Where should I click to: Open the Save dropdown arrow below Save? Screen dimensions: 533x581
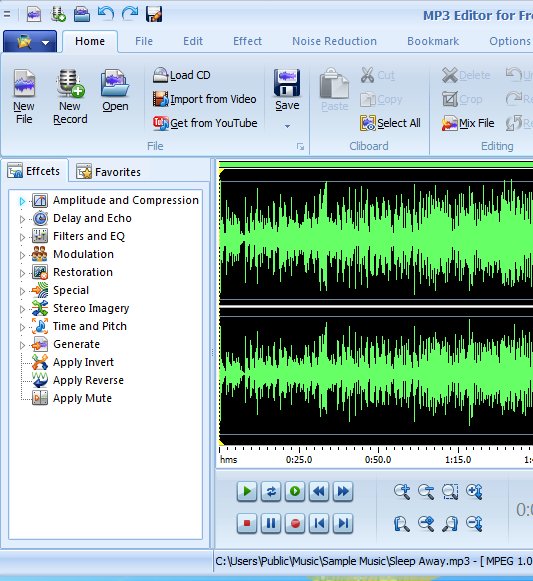pos(287,126)
